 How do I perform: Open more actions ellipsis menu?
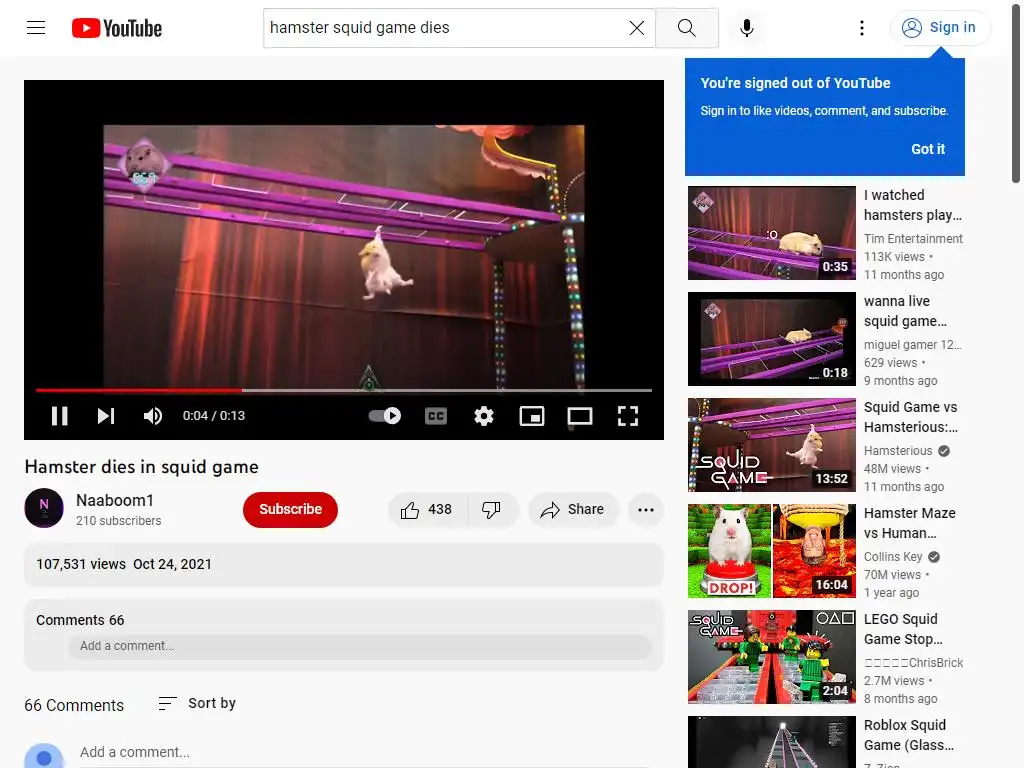point(645,509)
